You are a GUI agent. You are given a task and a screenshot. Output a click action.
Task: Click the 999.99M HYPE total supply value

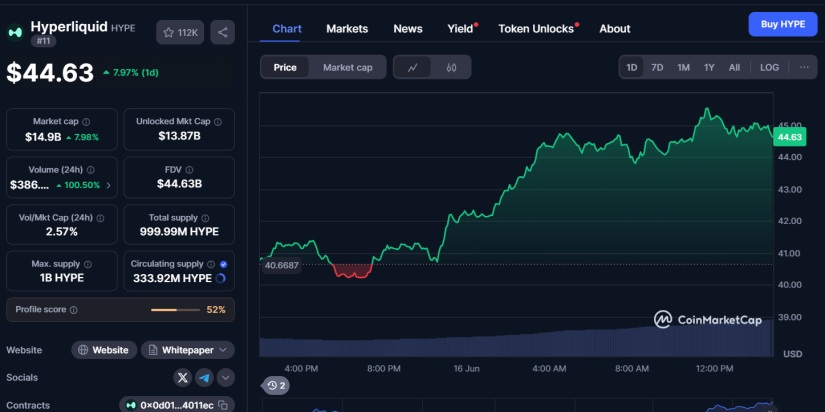179,232
